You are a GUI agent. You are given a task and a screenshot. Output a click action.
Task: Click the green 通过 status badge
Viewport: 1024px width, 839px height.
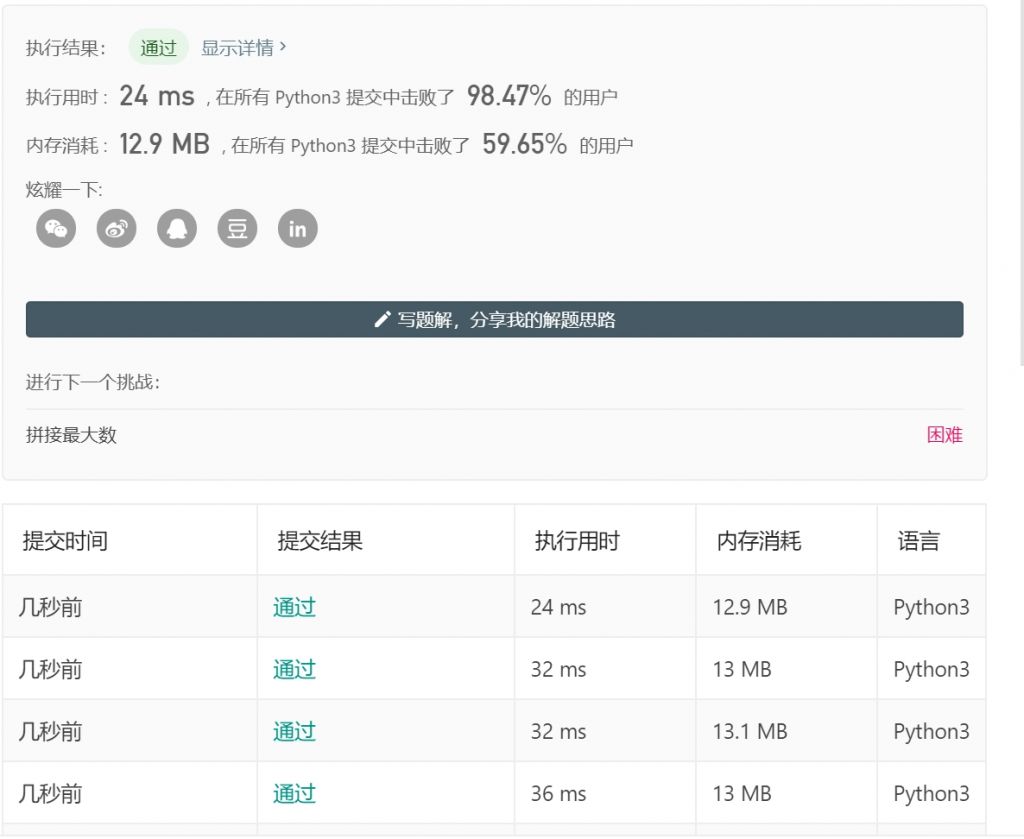(159, 48)
